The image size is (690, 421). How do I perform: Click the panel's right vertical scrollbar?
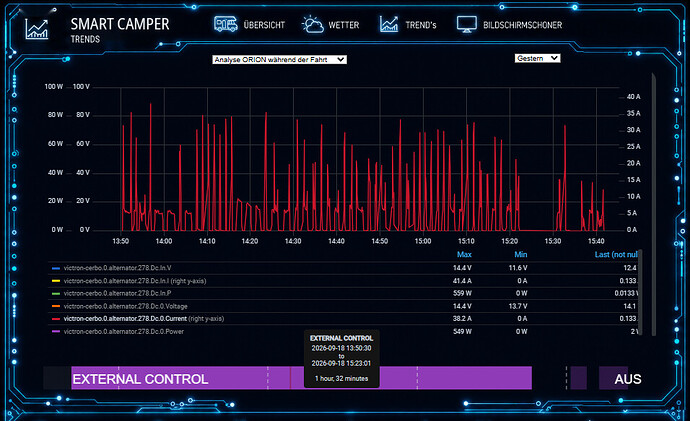(653, 205)
